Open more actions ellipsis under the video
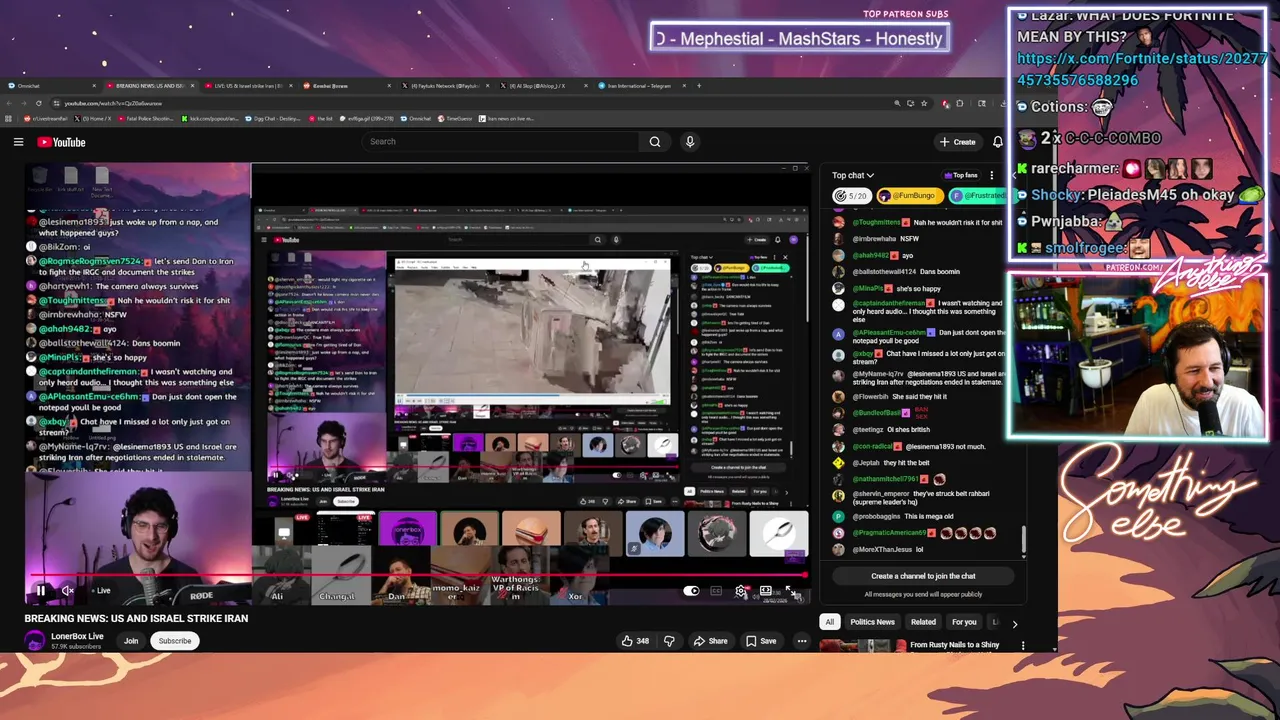Image resolution: width=1280 pixels, height=720 pixels. pos(802,641)
